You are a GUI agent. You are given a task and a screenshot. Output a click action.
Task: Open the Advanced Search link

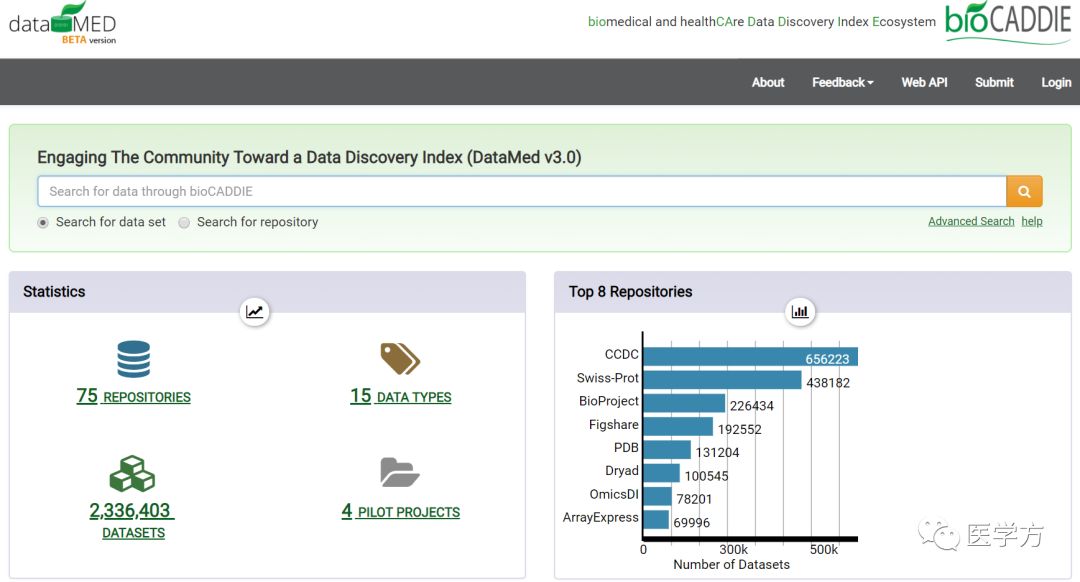pos(971,221)
